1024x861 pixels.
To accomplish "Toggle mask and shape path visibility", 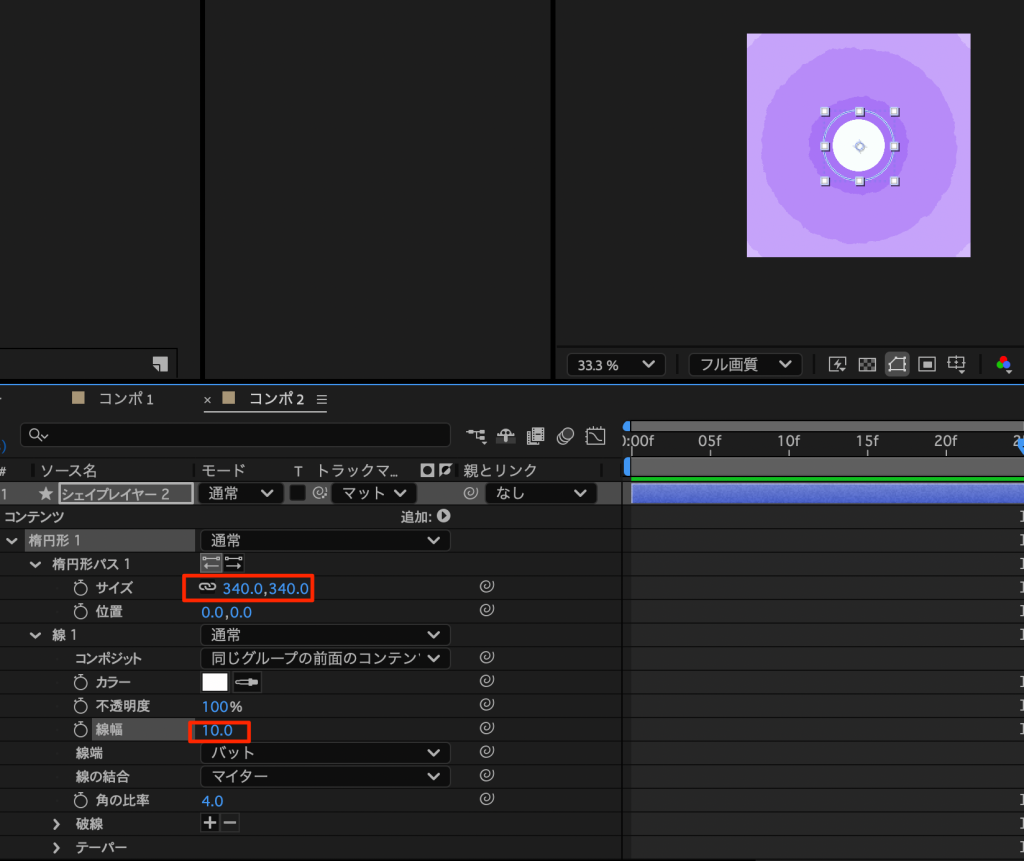I will 897,365.
